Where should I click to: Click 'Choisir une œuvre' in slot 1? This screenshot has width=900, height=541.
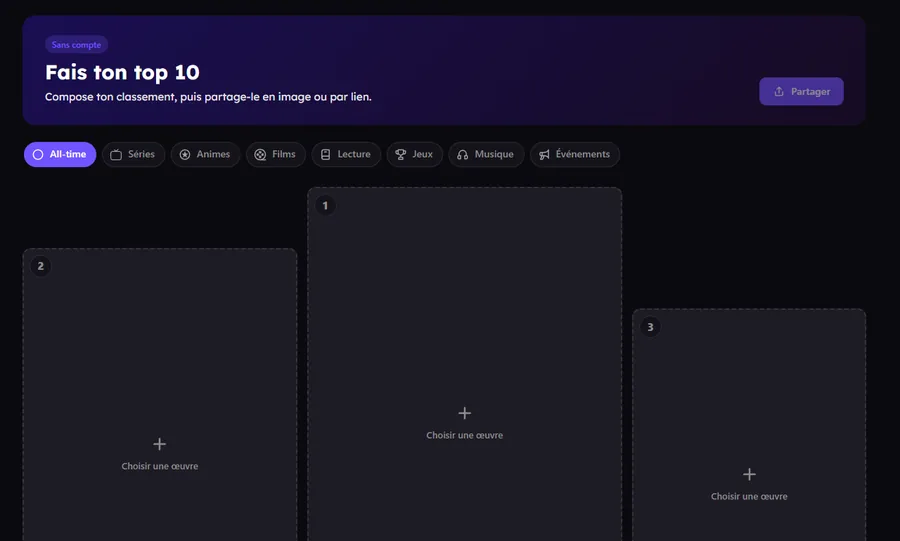click(464, 435)
